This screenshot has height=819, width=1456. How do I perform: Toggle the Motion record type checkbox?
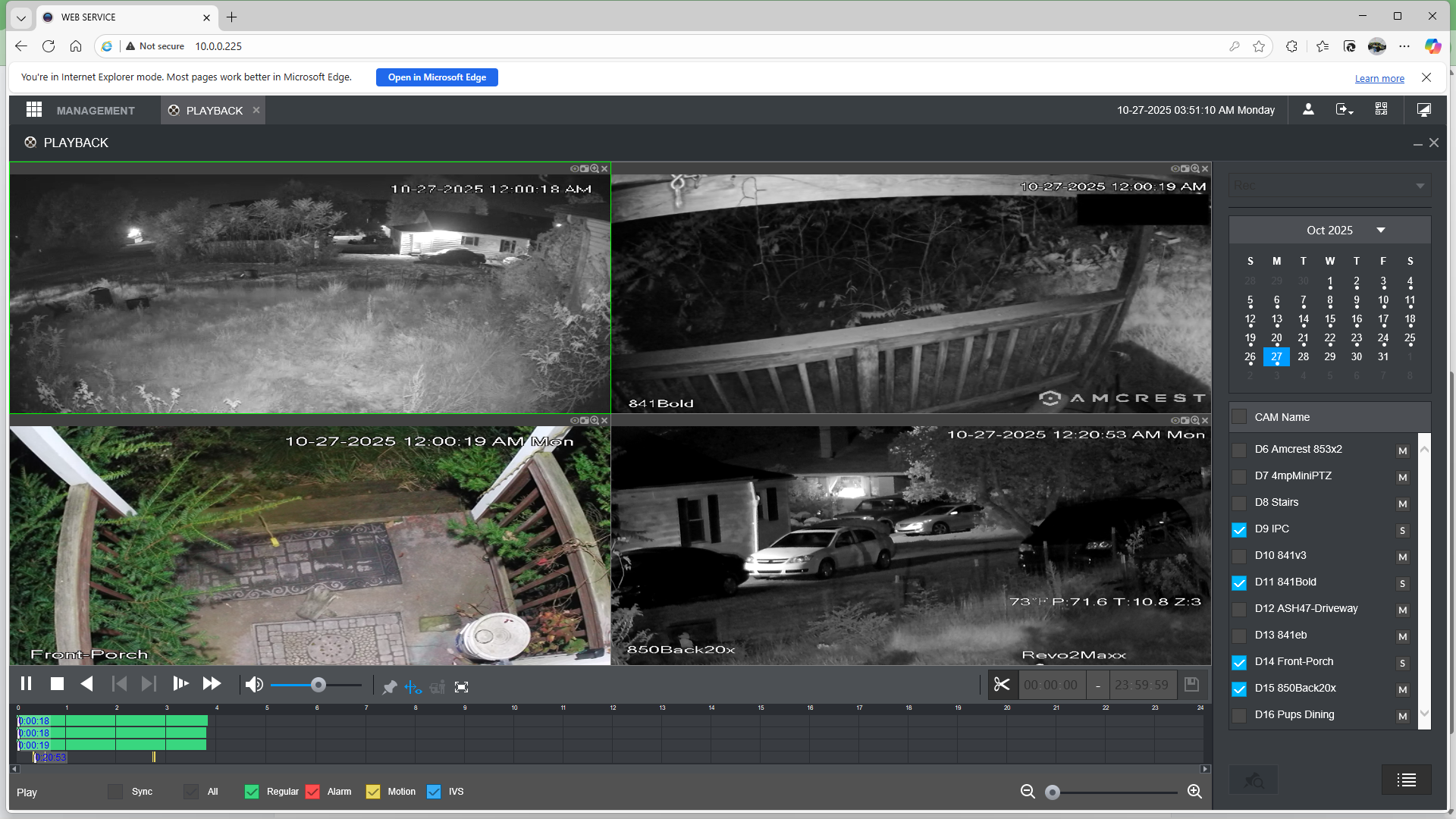[x=373, y=792]
